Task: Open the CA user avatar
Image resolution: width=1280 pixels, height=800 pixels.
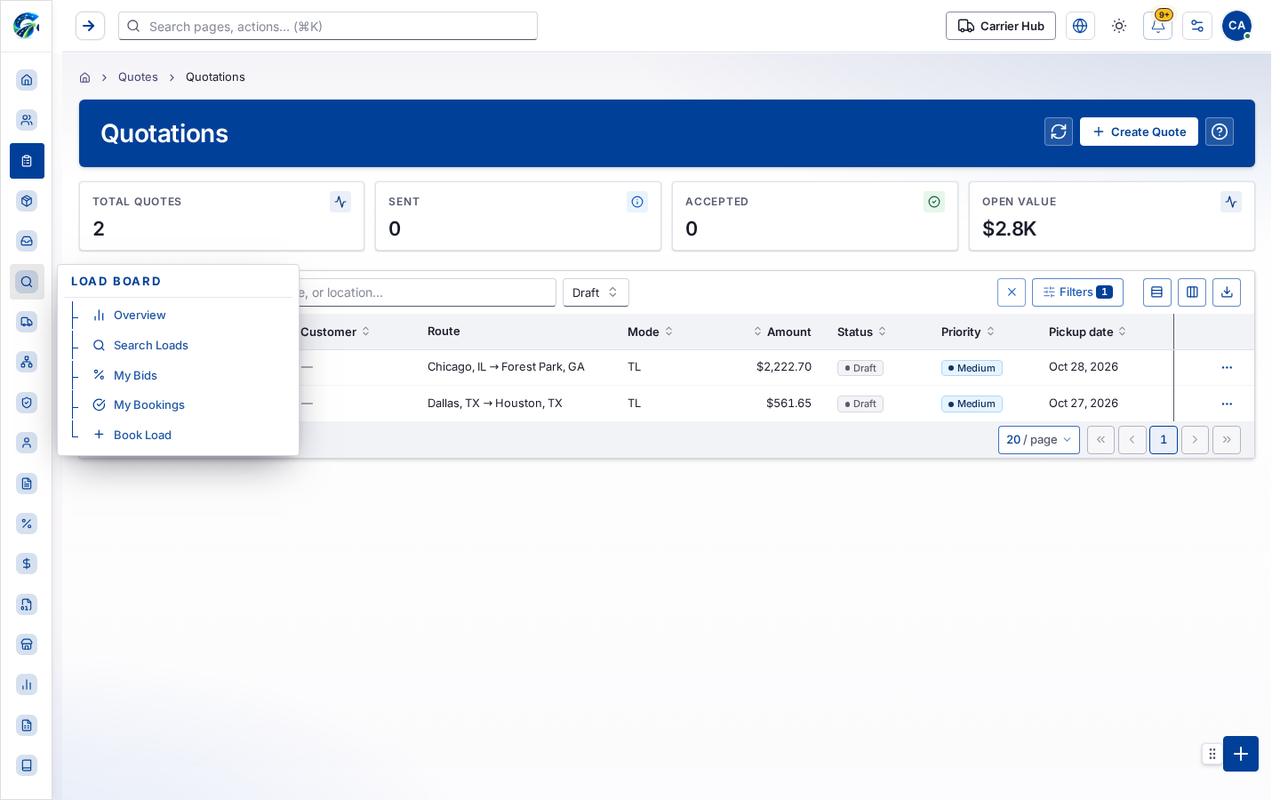Action: (x=1237, y=26)
